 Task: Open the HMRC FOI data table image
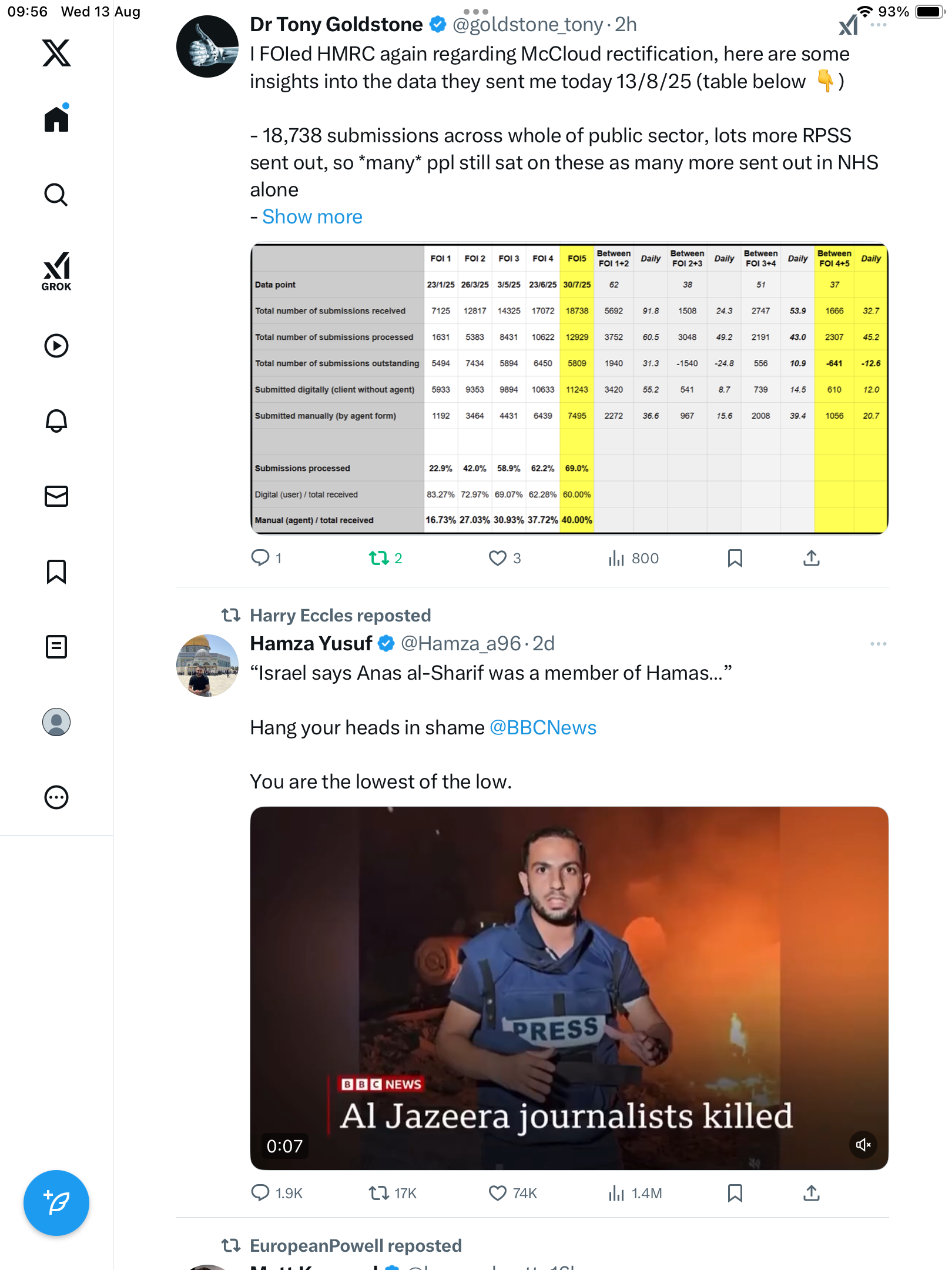tap(569, 389)
